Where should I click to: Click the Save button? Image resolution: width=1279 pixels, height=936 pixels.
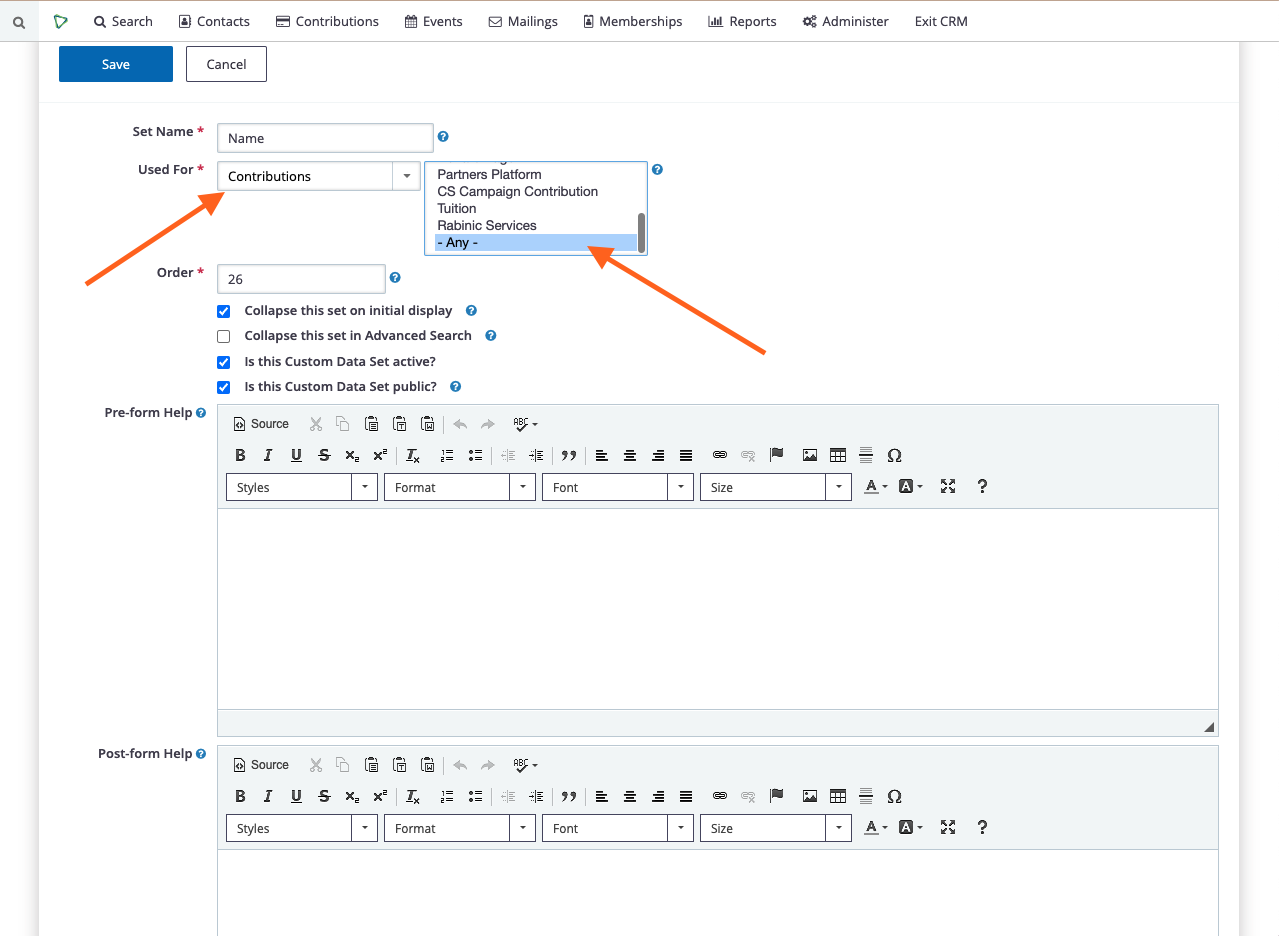pos(116,64)
